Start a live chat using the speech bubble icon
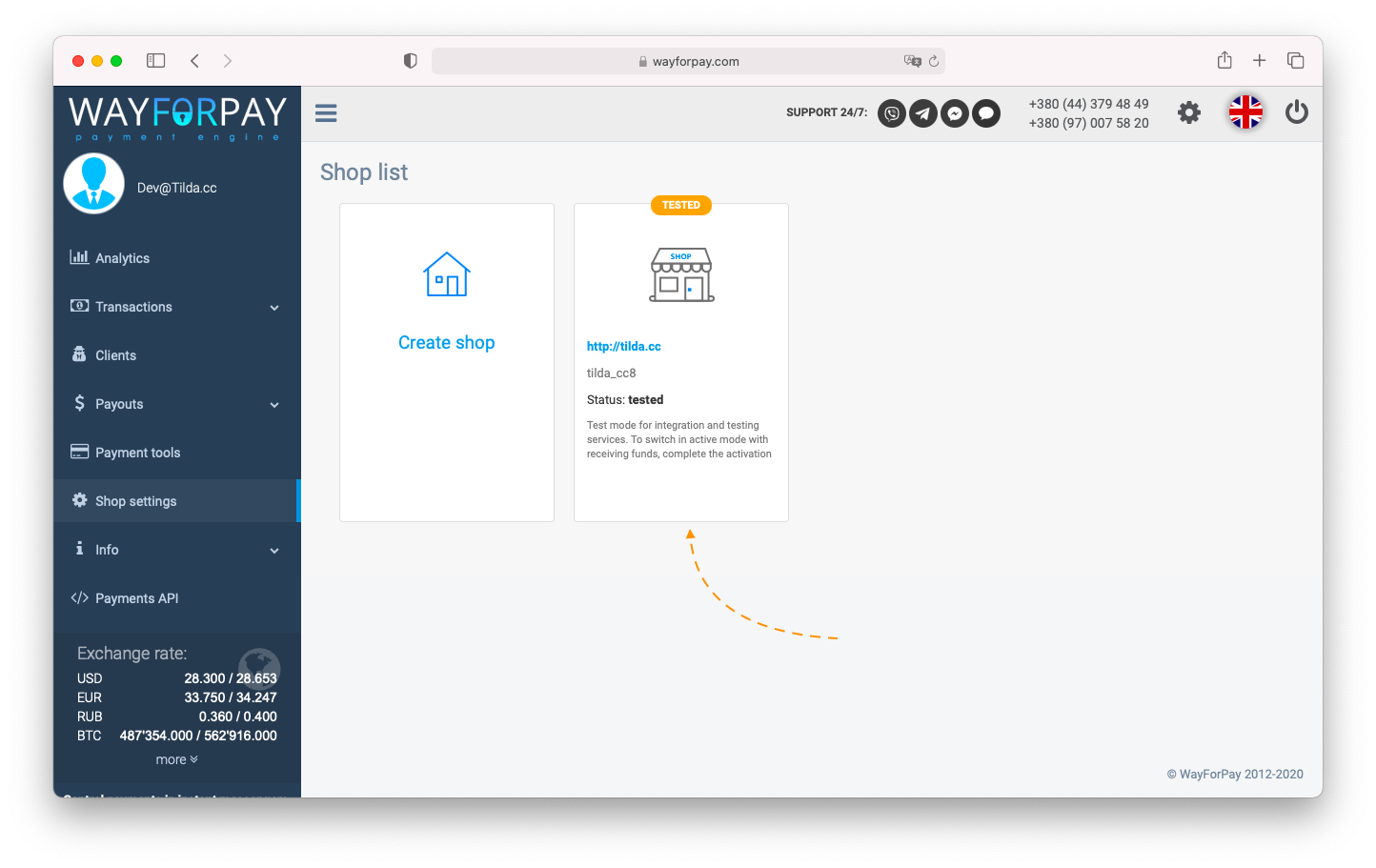Viewport: 1376px width, 868px height. [x=986, y=113]
